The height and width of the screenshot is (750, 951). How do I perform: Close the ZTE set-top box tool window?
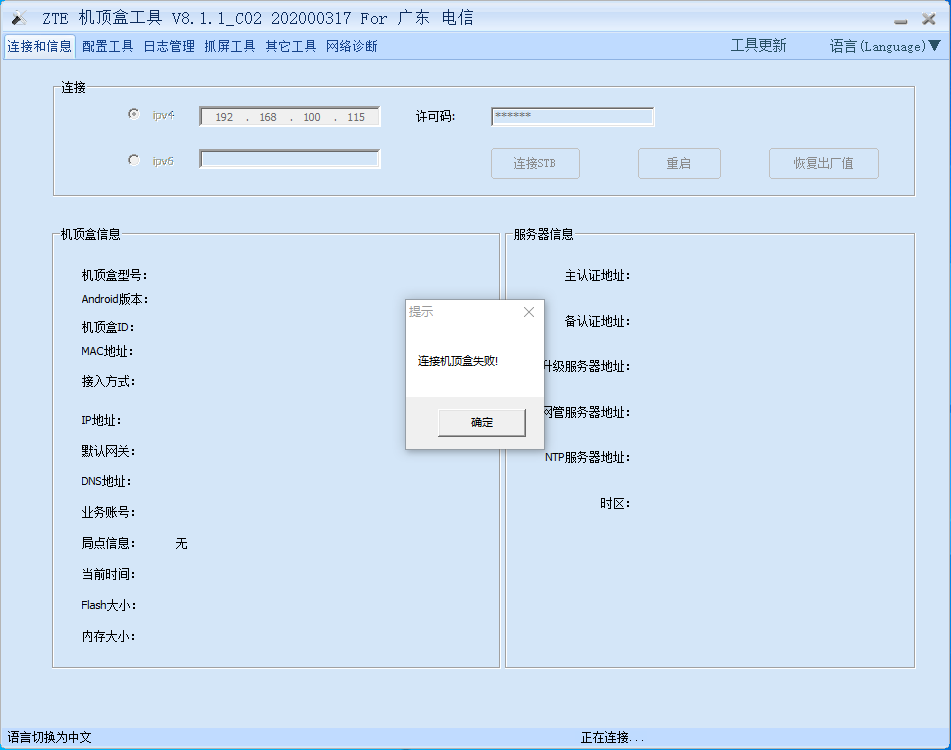[929, 19]
